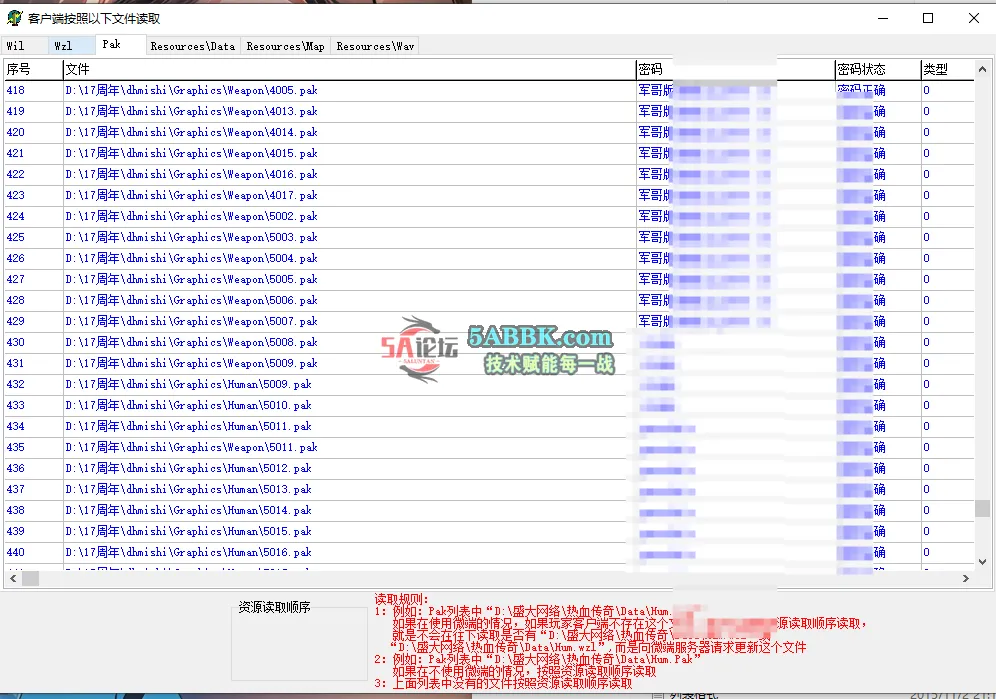Close the window
The image size is (996, 699).
974,18
